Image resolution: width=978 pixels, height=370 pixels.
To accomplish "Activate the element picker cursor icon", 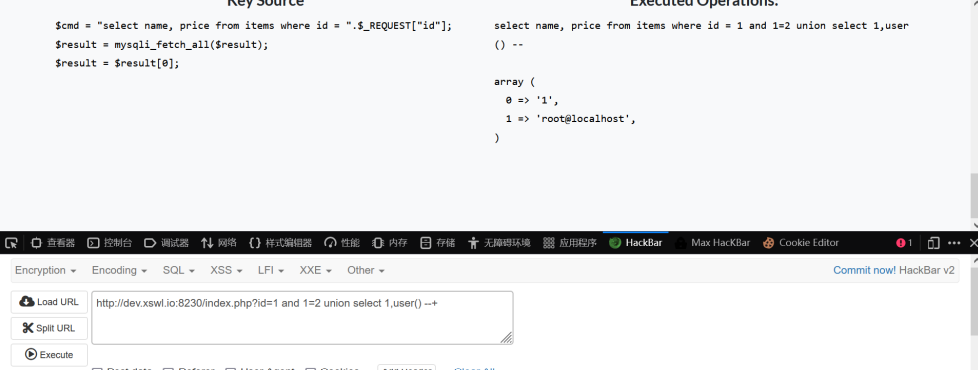I will [11, 243].
